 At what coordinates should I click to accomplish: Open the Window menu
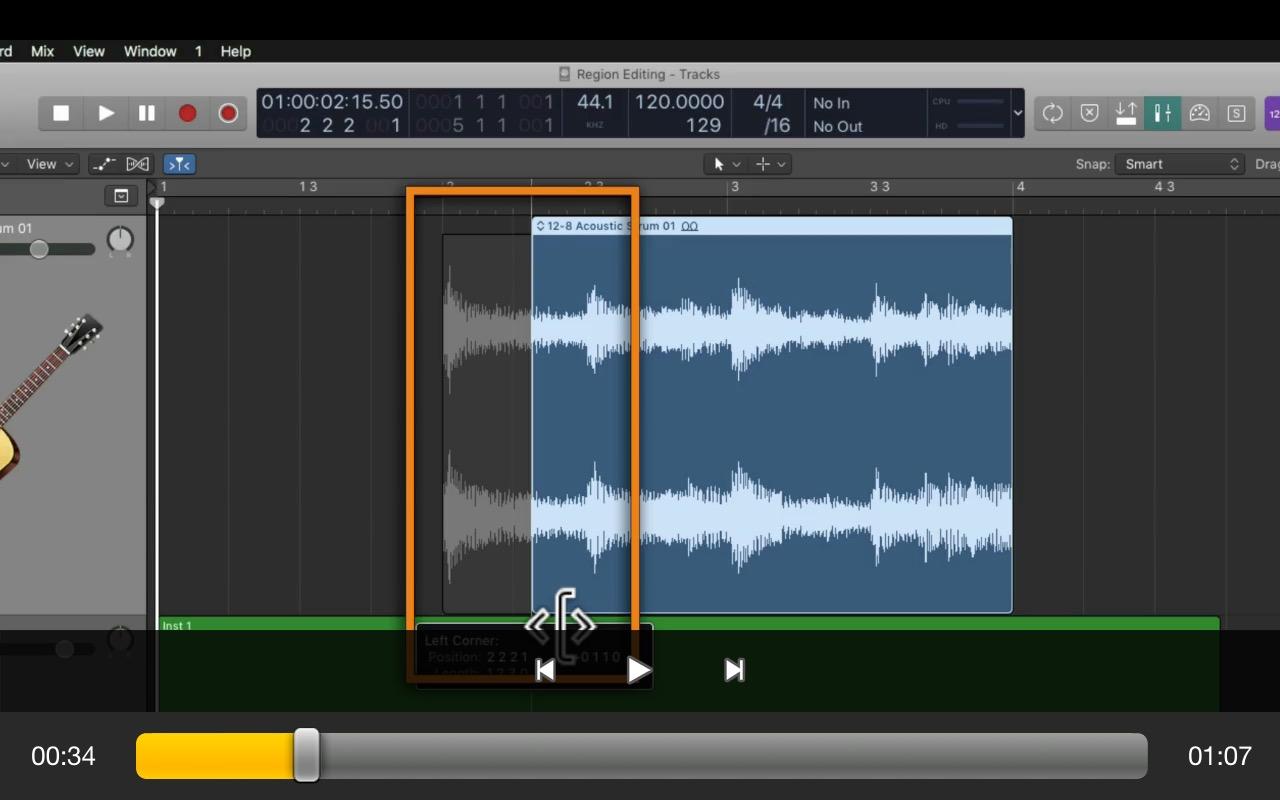pos(150,51)
